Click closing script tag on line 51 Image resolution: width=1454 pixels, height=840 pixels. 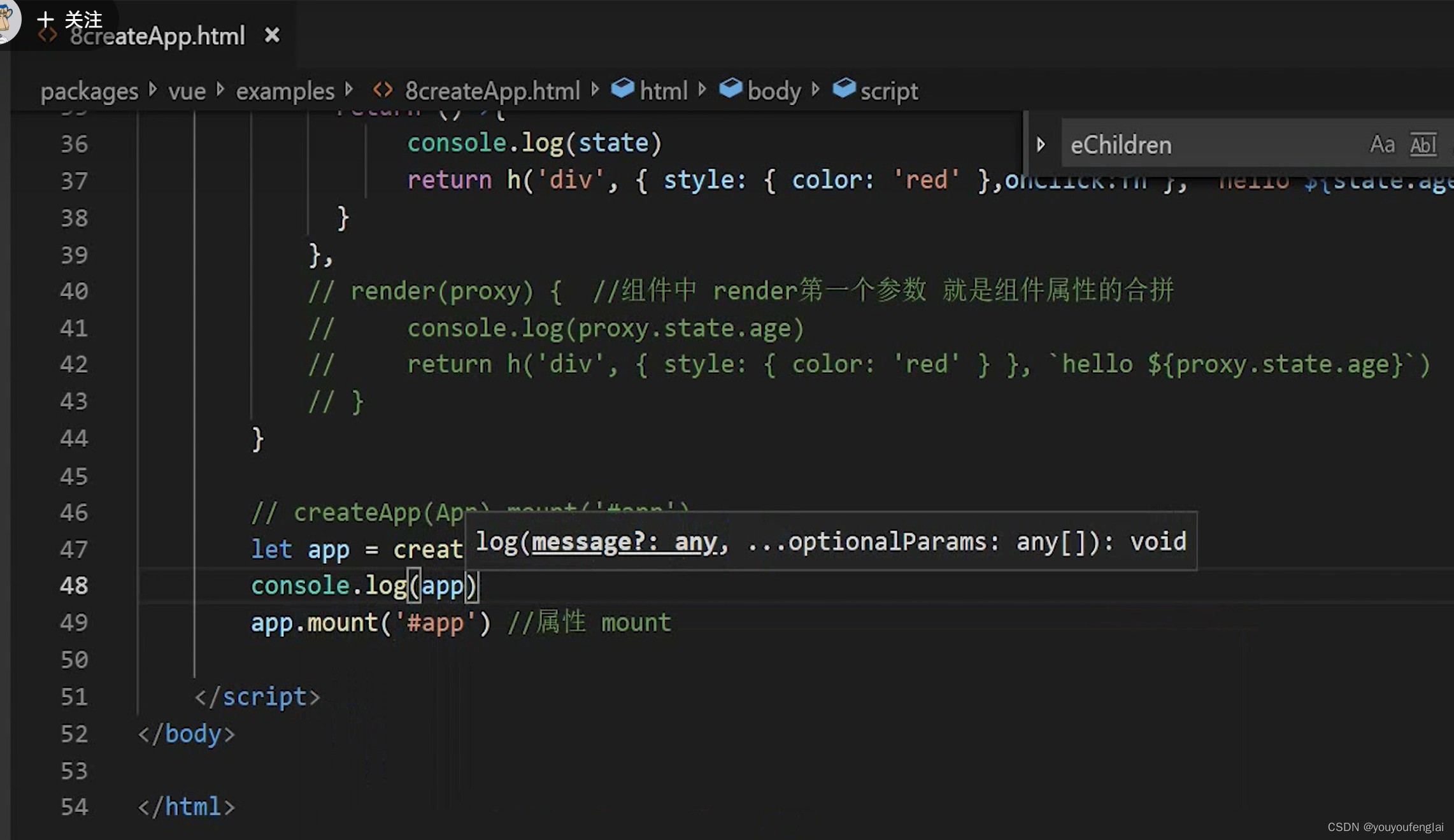pyautogui.click(x=257, y=697)
